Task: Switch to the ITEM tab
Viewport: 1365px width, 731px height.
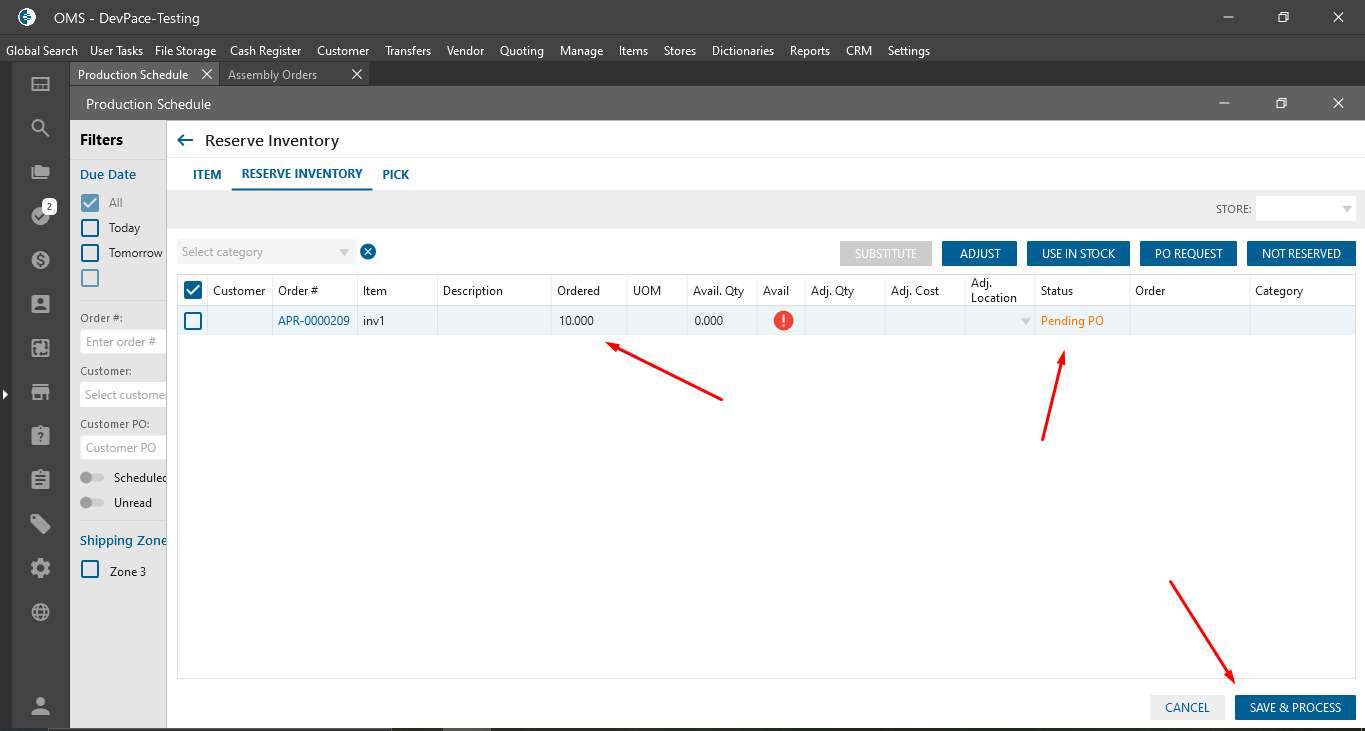Action: (x=207, y=175)
